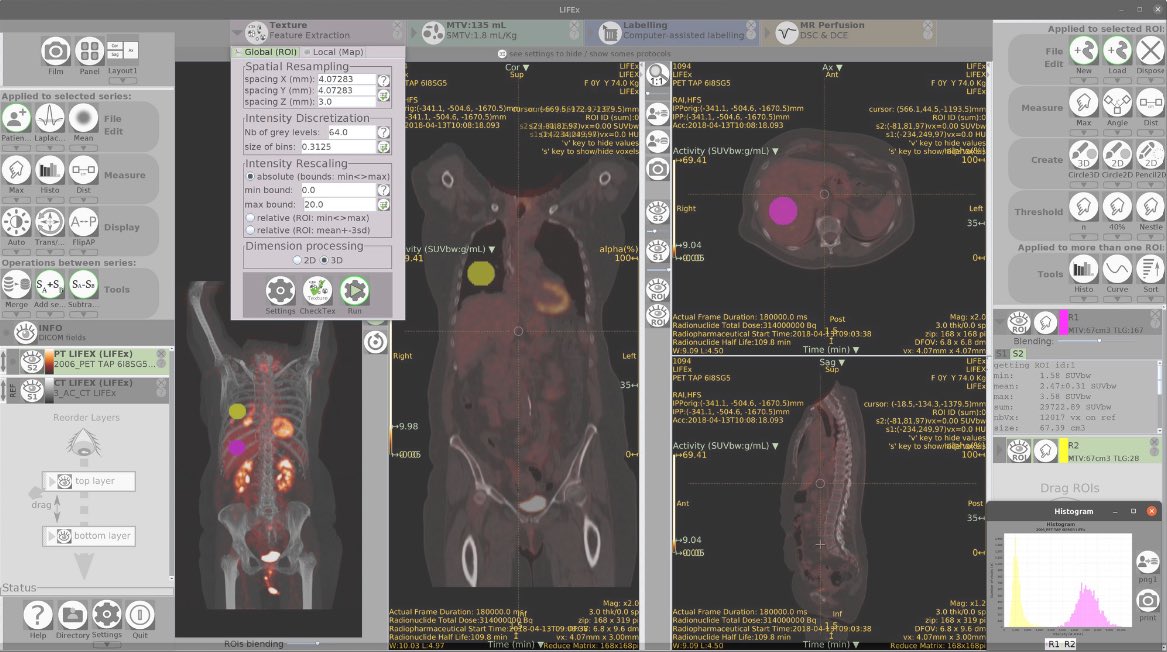Open the ROI Curve tool
1167x652 pixels.
tap(1117, 269)
